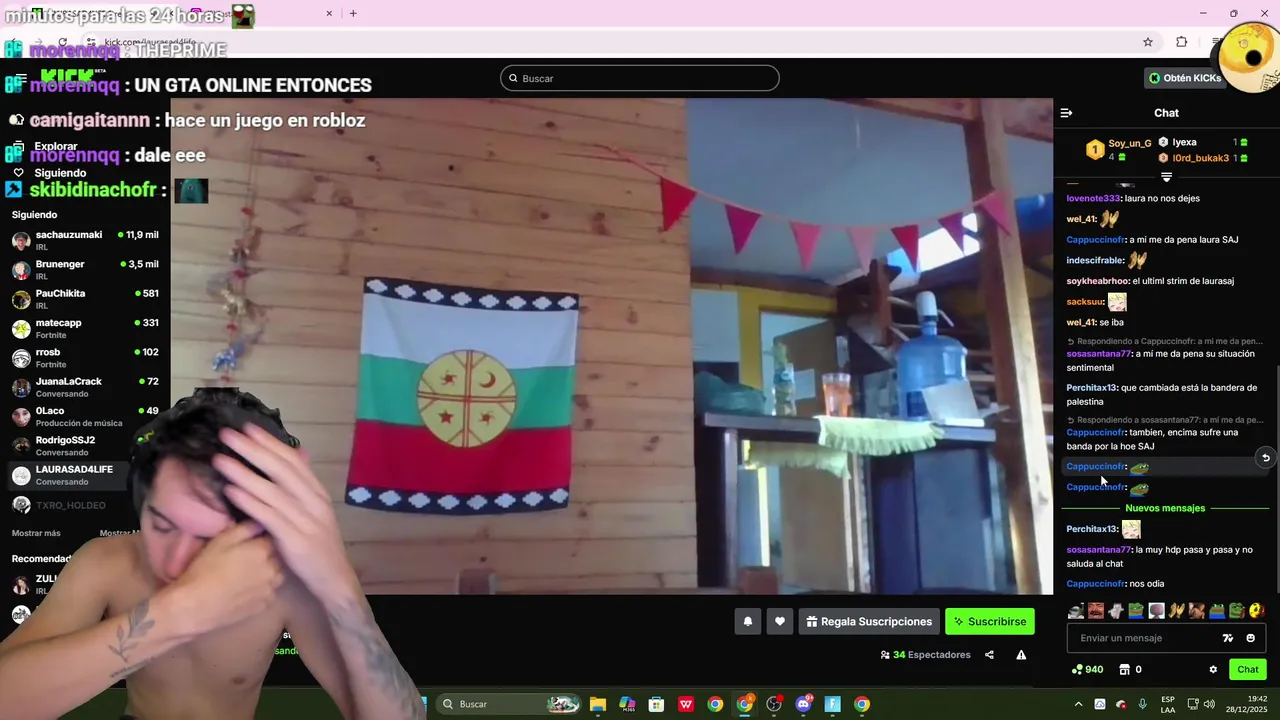Click the ESP LAA language indicator

point(1168,704)
